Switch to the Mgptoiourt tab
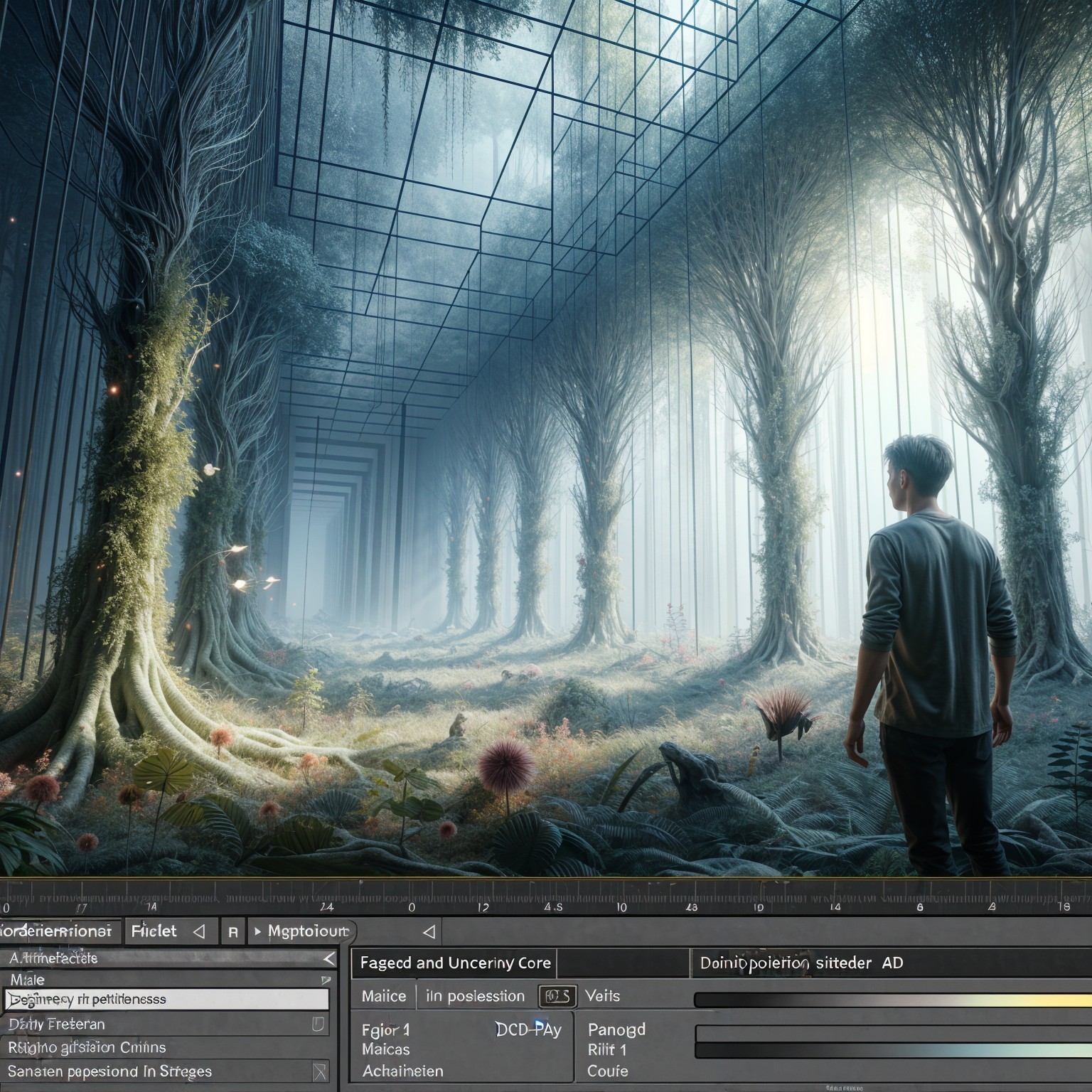 [x=308, y=931]
